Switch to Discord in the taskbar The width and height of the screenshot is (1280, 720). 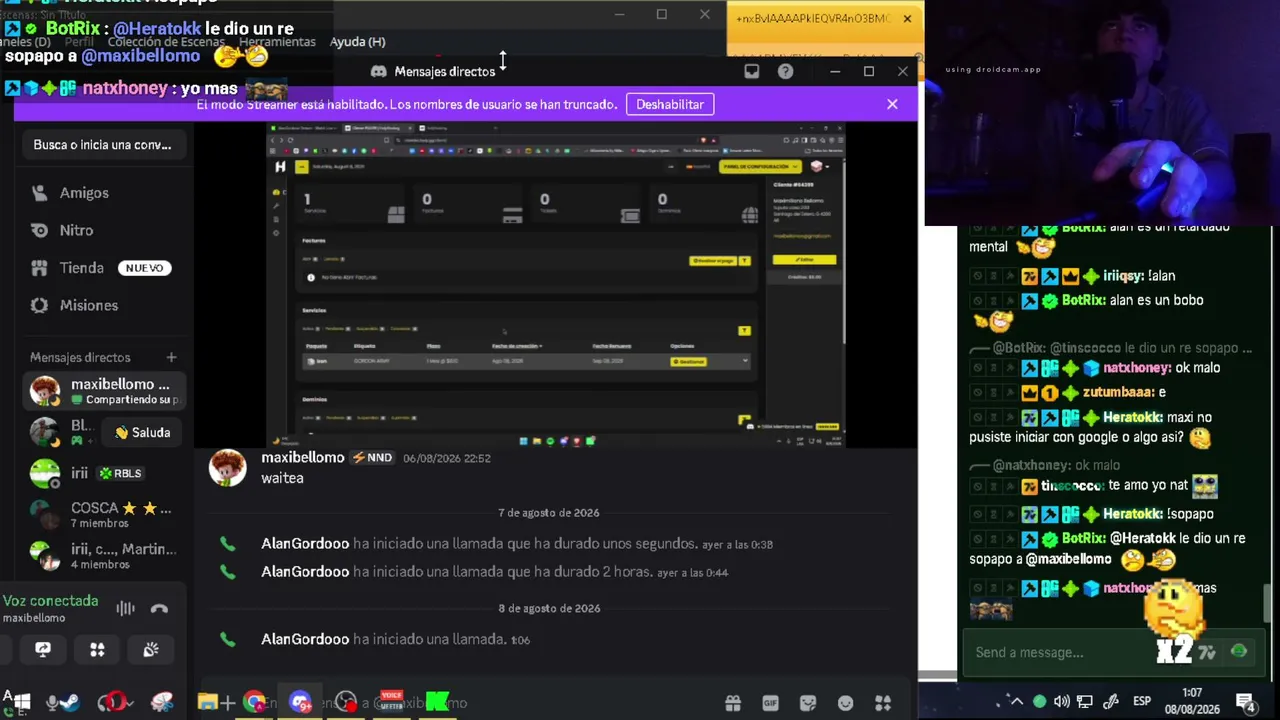tap(300, 702)
